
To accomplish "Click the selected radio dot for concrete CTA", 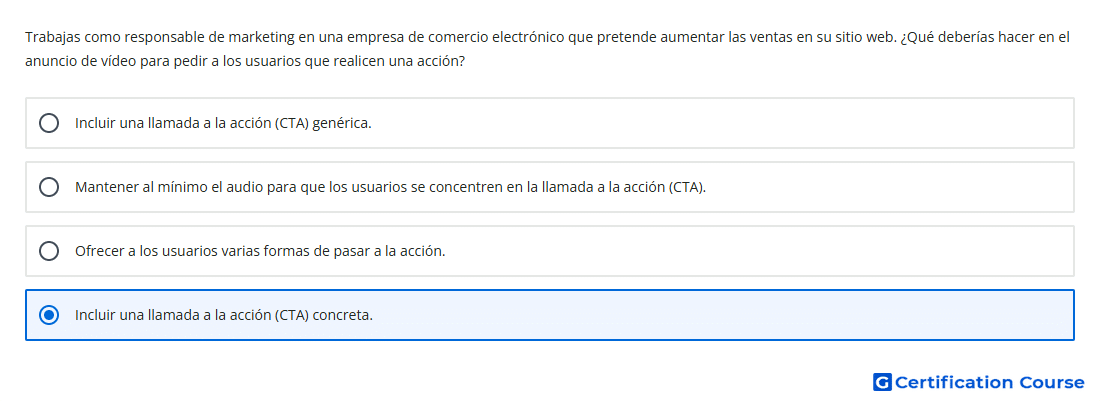I will pyautogui.click(x=49, y=315).
